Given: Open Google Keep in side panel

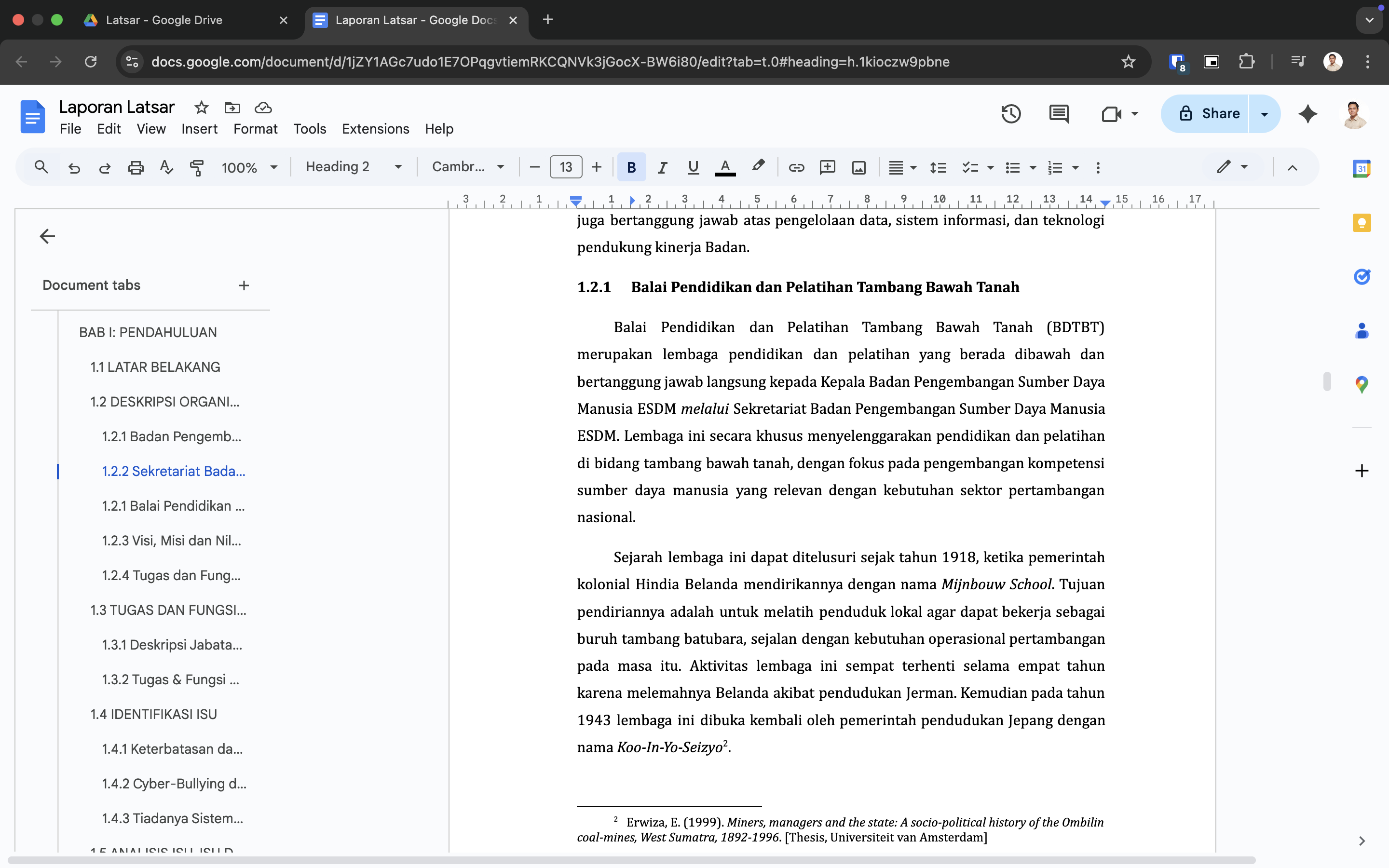Looking at the screenshot, I should [1362, 223].
